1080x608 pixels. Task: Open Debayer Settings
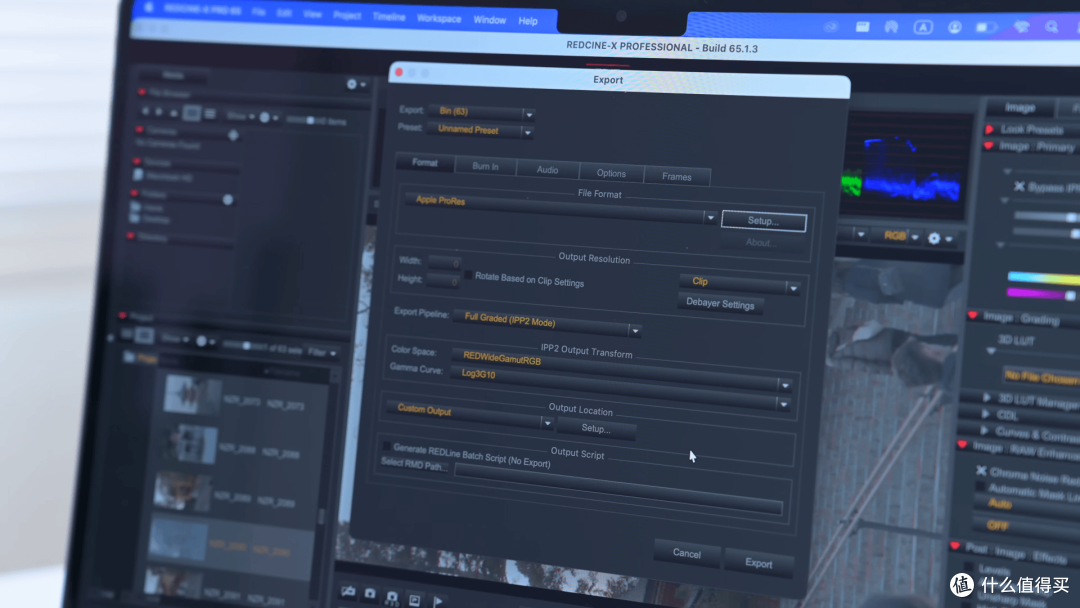tap(720, 304)
